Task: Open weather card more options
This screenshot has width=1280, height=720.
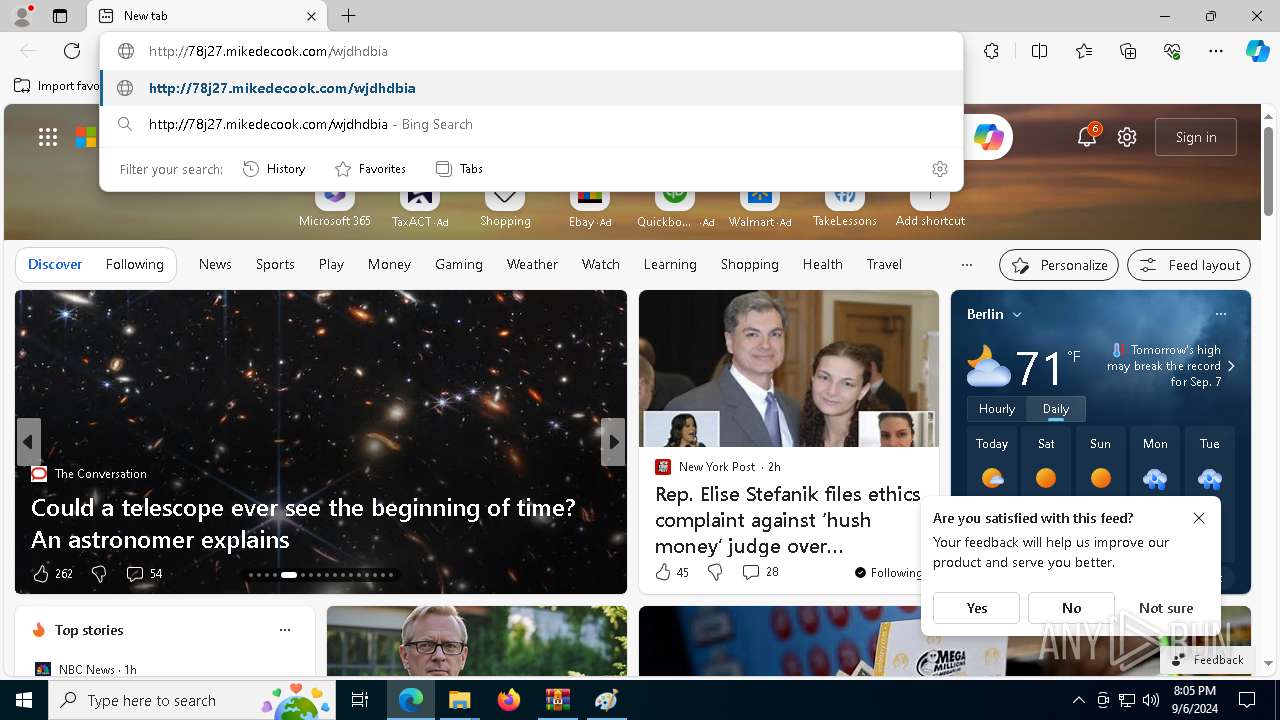Action: 1220,314
